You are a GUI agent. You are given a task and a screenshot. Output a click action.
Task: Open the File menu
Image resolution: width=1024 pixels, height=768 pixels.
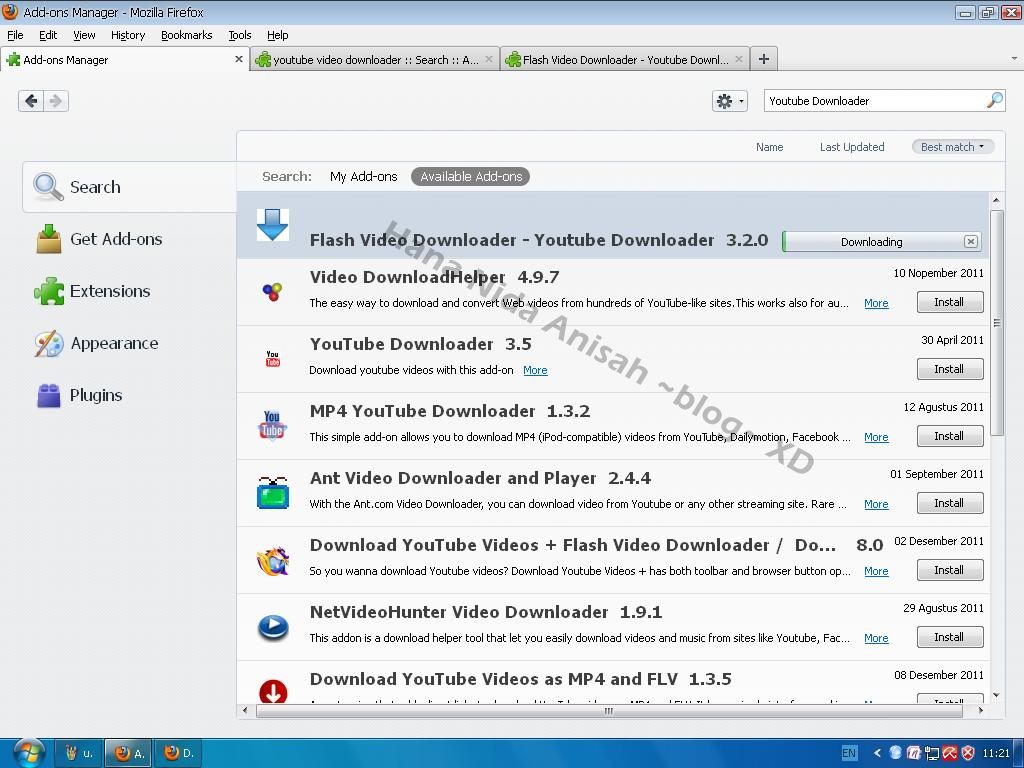pyautogui.click(x=15, y=35)
